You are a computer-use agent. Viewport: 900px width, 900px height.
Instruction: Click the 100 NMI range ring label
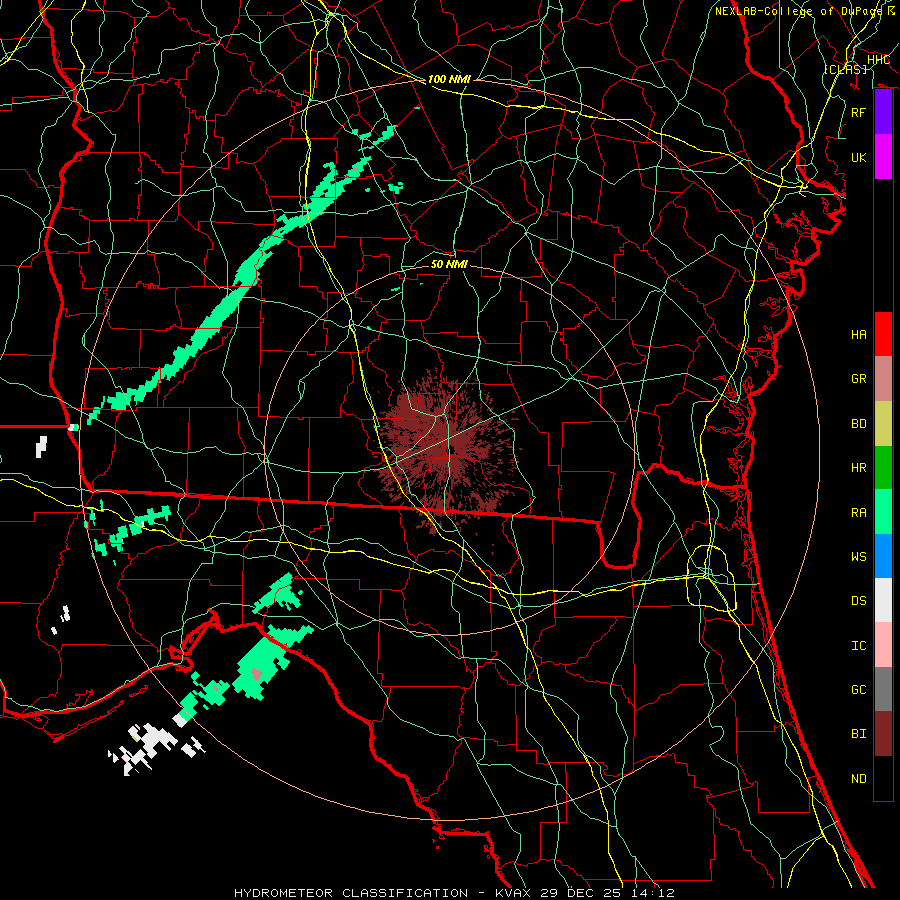click(x=449, y=79)
